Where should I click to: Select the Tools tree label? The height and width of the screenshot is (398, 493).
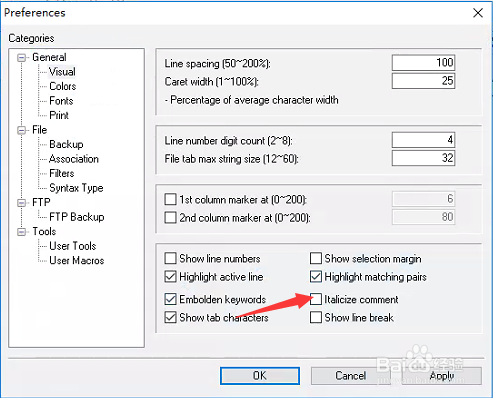[44, 231]
